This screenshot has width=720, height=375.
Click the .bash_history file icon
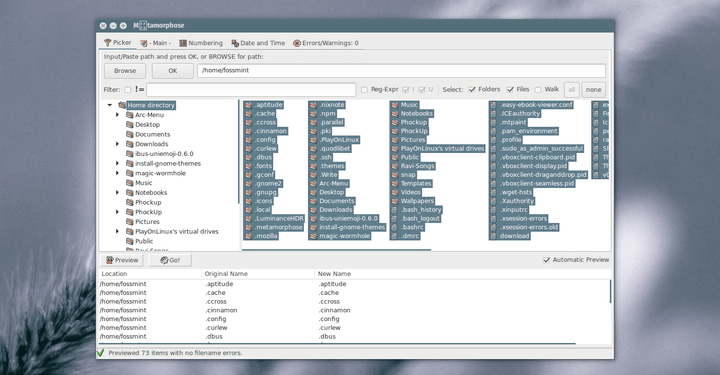coord(394,210)
